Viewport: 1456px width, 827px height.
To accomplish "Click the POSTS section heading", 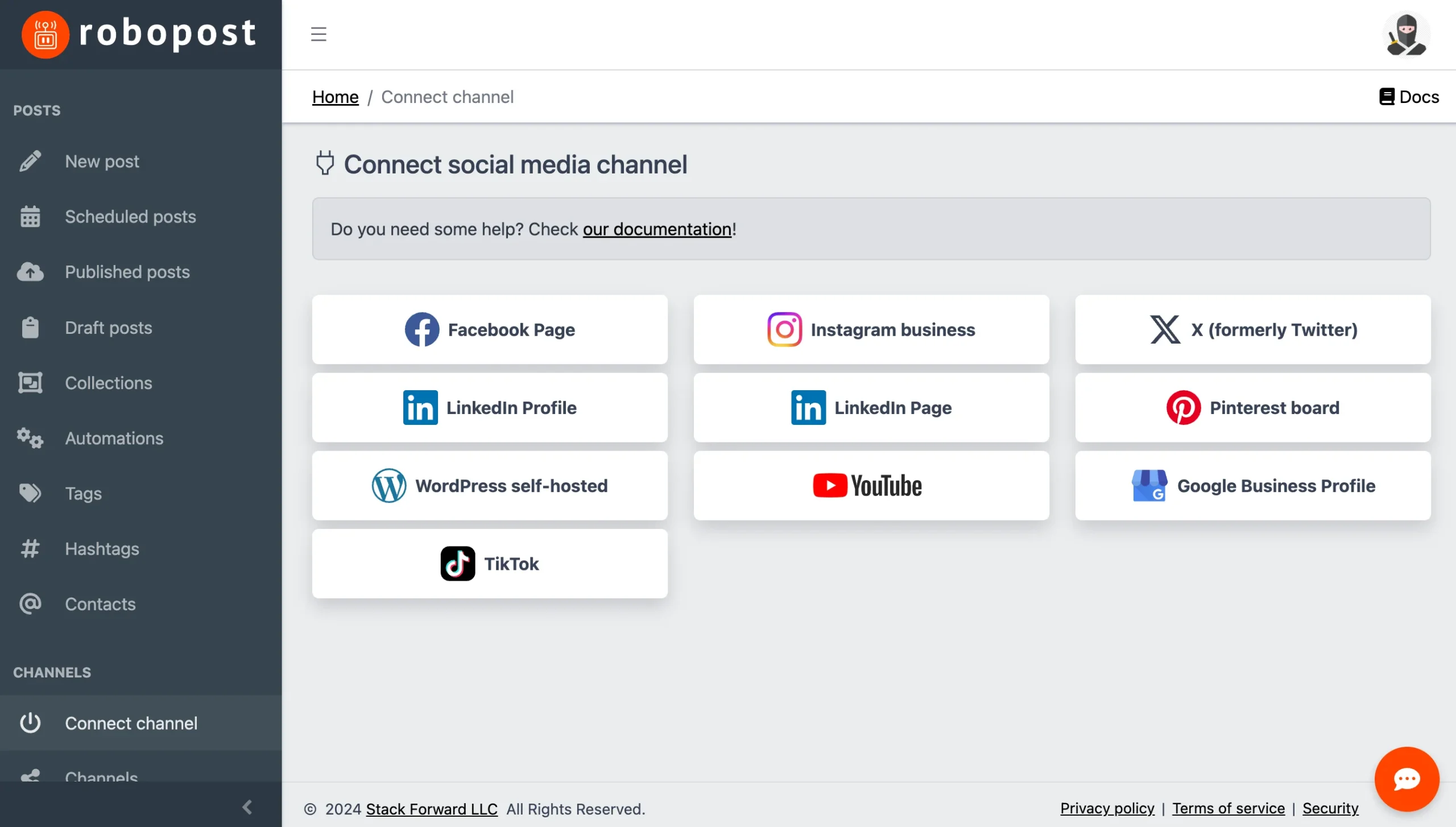I will (37, 110).
